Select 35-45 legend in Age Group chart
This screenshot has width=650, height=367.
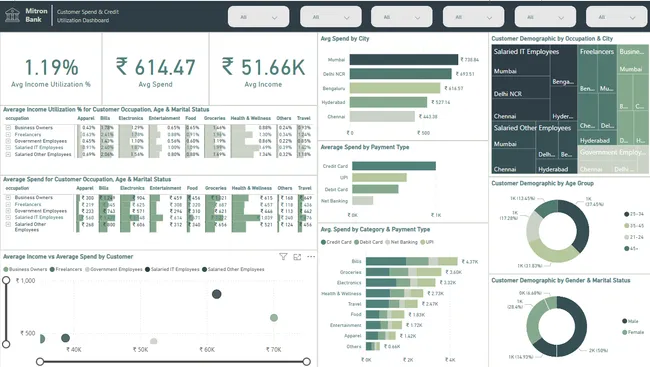[x=634, y=226]
